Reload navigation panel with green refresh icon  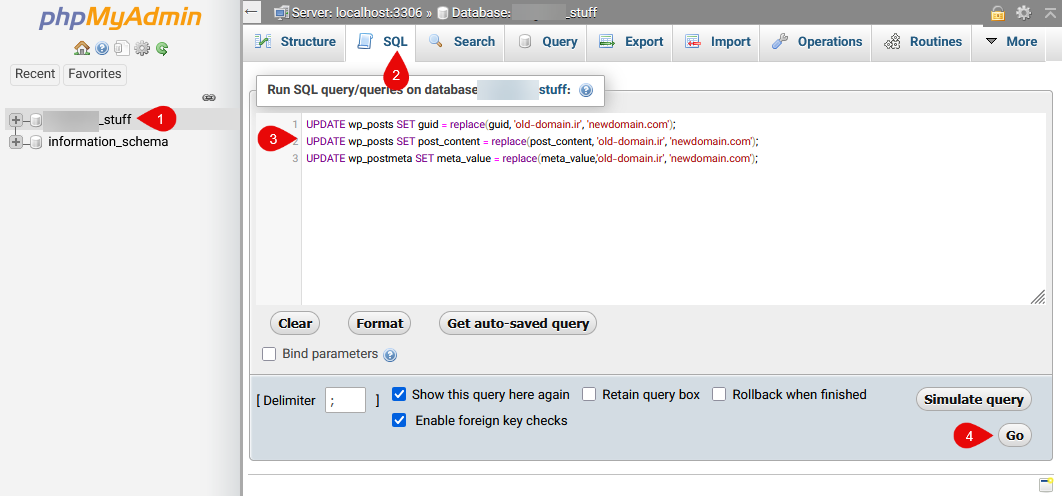[x=162, y=48]
